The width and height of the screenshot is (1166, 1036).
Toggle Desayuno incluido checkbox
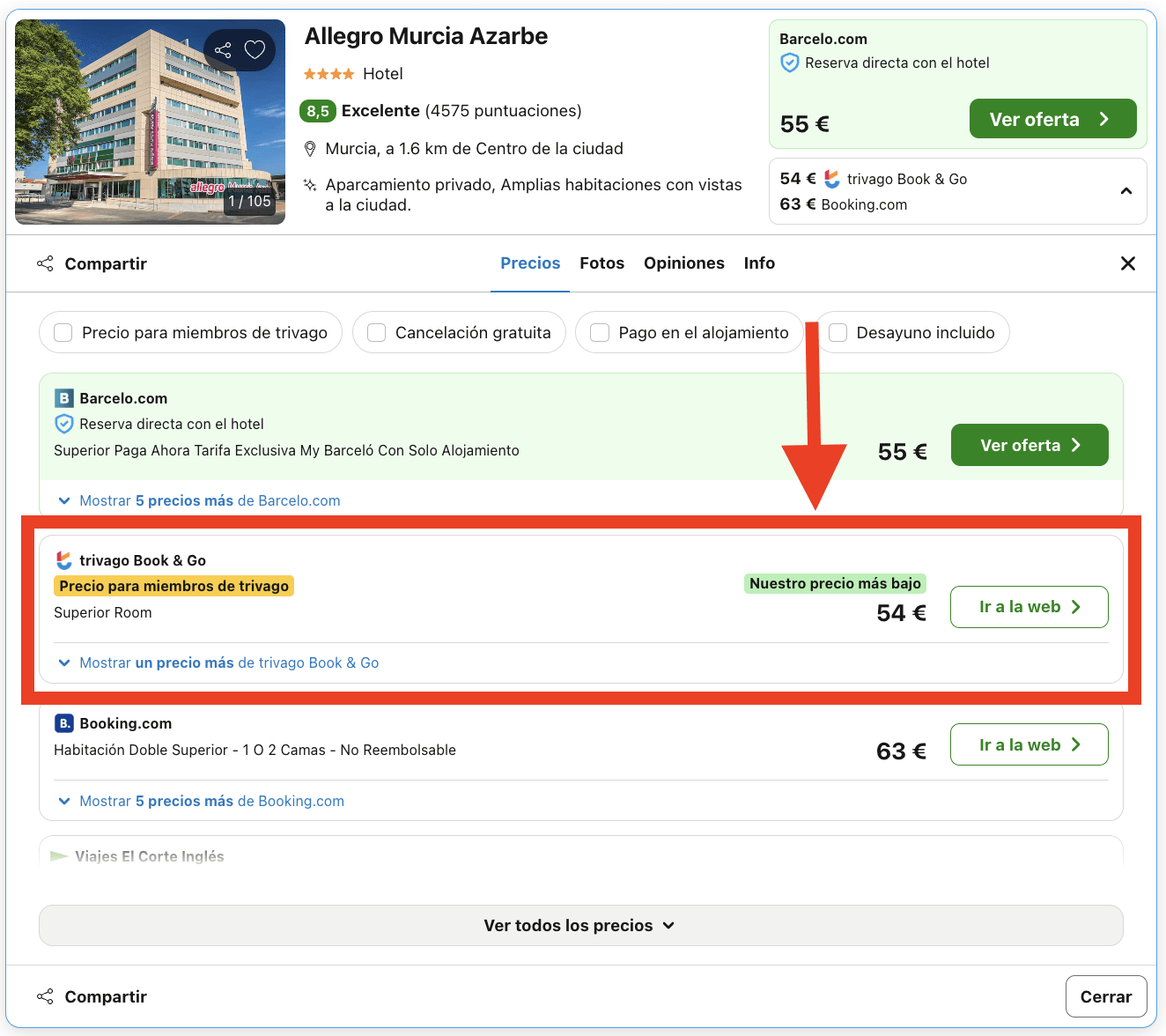pos(838,332)
